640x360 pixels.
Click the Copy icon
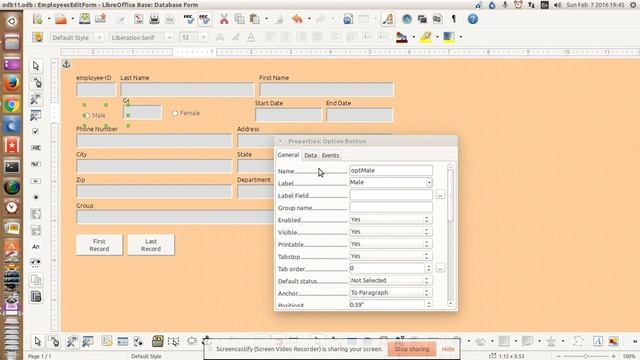[x=239, y=19]
